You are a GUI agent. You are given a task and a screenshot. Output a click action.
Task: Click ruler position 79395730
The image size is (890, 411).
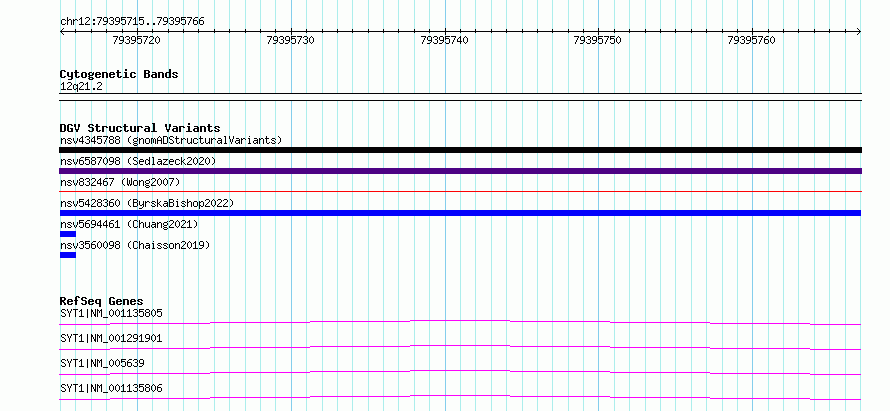290,40
